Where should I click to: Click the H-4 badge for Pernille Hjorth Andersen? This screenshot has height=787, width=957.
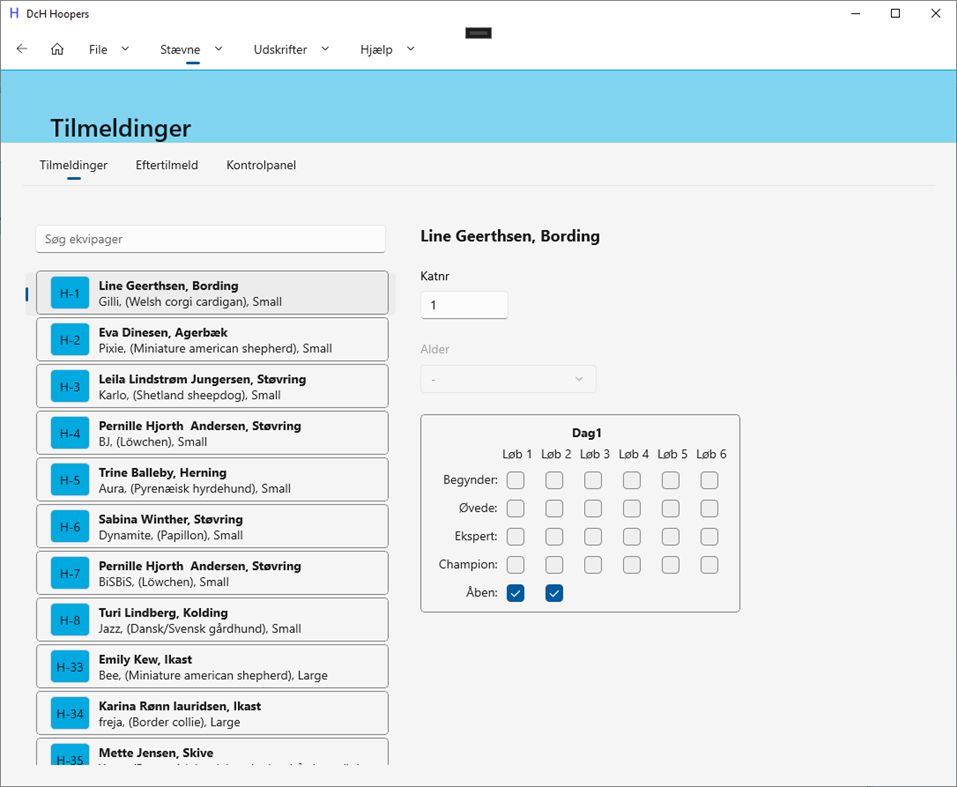pos(68,433)
